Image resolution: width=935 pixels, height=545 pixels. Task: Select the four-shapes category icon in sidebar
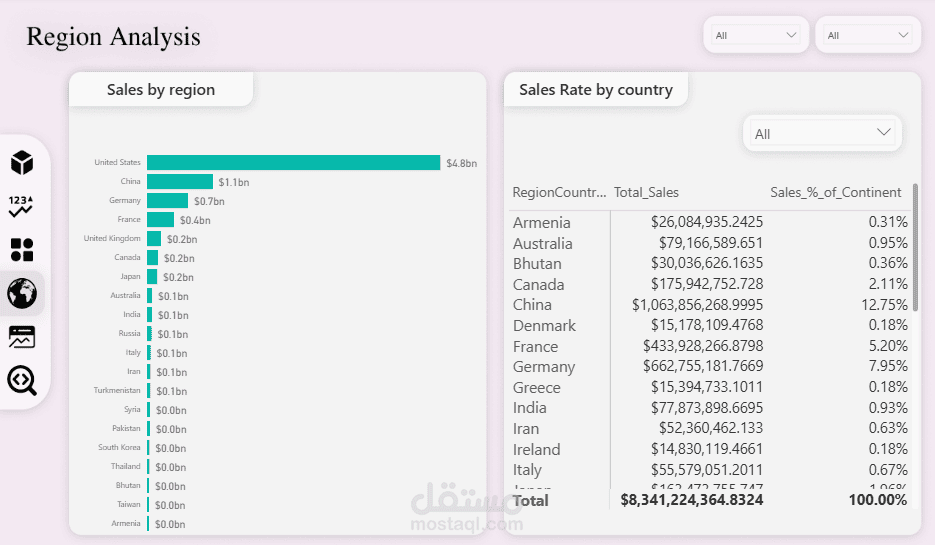pos(22,249)
